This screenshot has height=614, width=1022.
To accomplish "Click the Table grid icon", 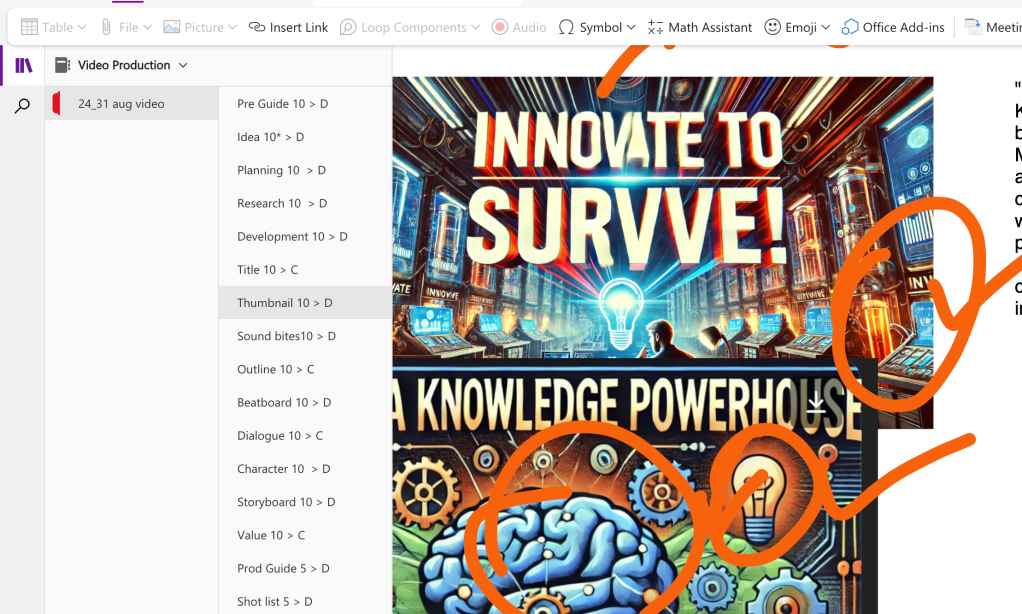I will (29, 27).
